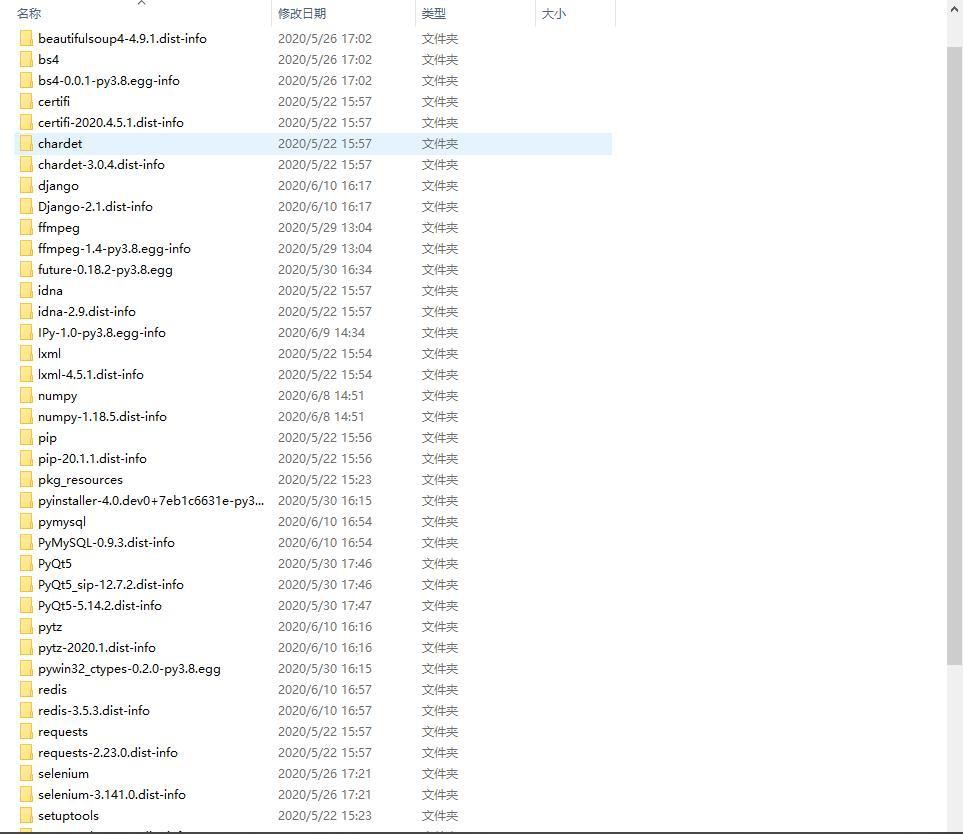The image size is (963, 834).
Task: Select requests-2.23.0.dist-info folder name
Action: [107, 752]
